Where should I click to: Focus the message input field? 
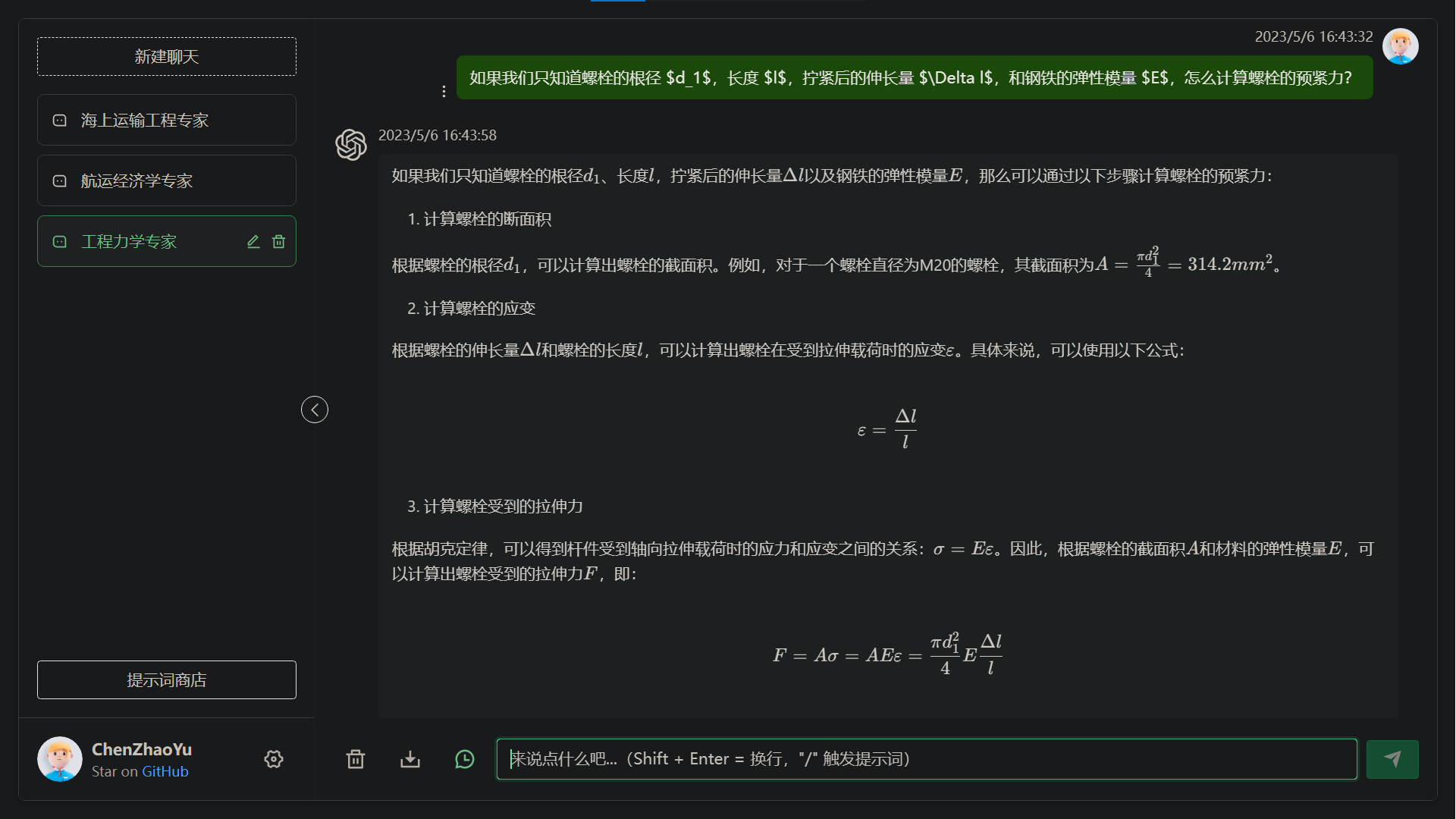[x=927, y=759]
